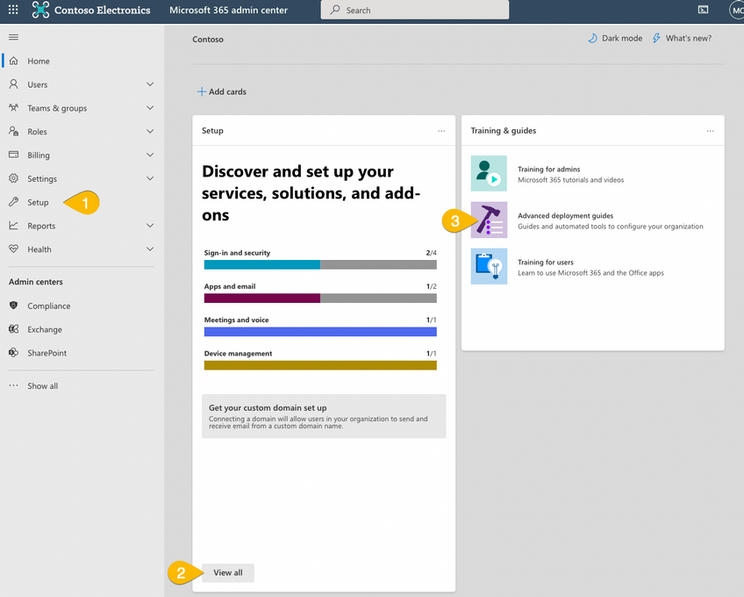Click the Settings gear icon
Viewport: 744px width, 597px height.
tap(14, 178)
